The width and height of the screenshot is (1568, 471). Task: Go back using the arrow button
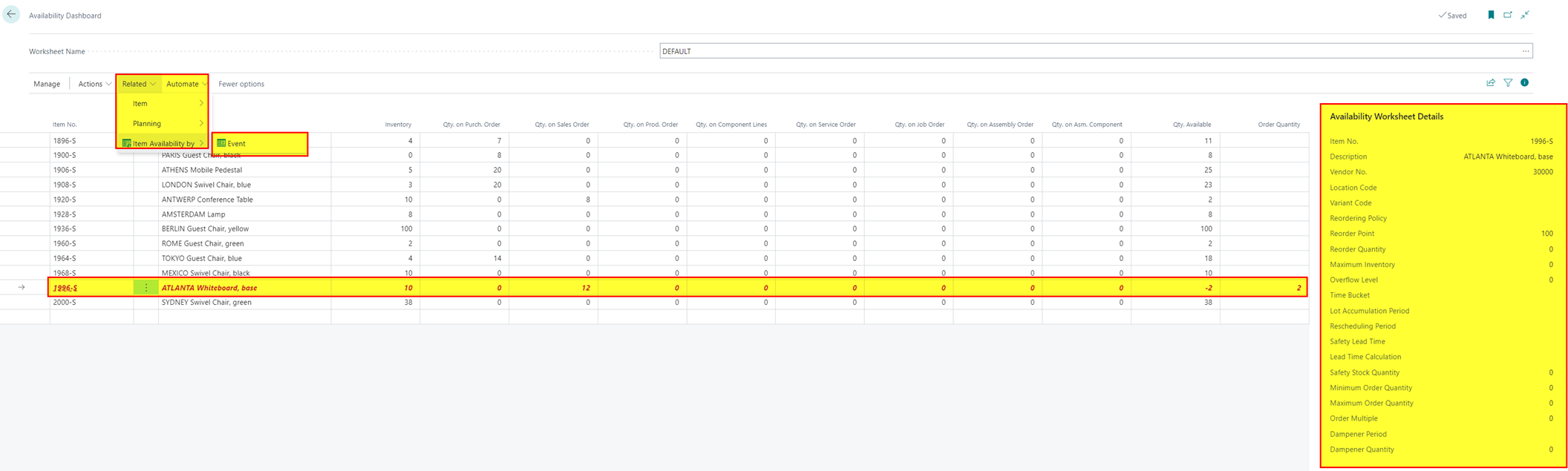(x=11, y=15)
